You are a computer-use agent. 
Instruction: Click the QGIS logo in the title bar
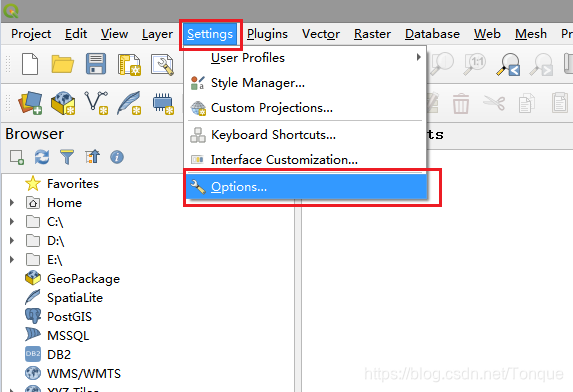pos(11,11)
